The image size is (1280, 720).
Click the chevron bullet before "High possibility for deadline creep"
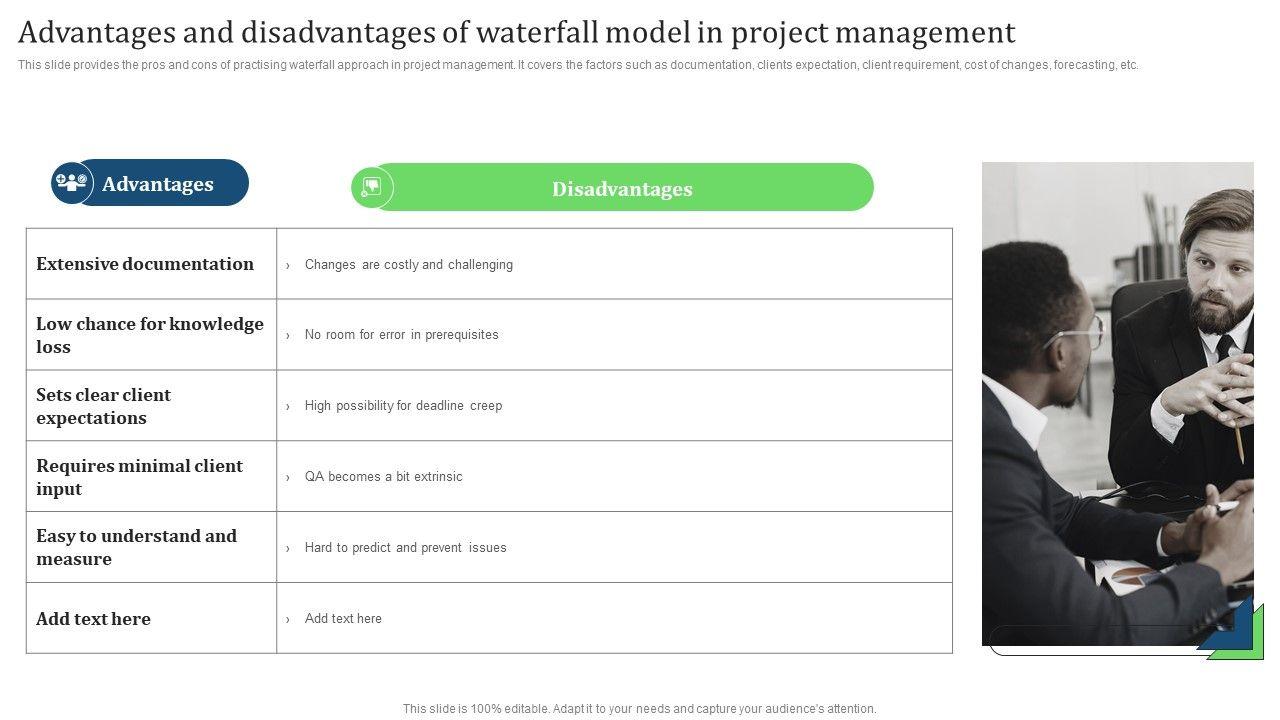[x=288, y=407]
